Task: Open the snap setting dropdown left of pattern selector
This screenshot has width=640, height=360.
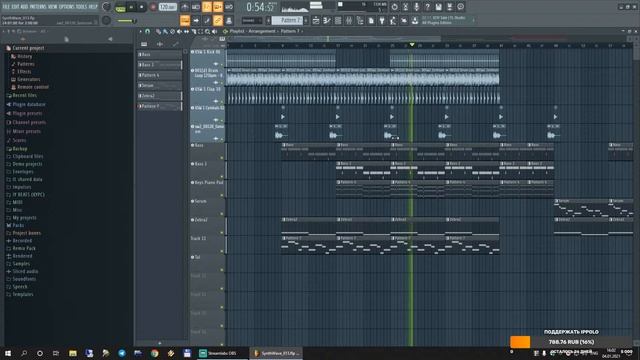Action: pos(253,20)
